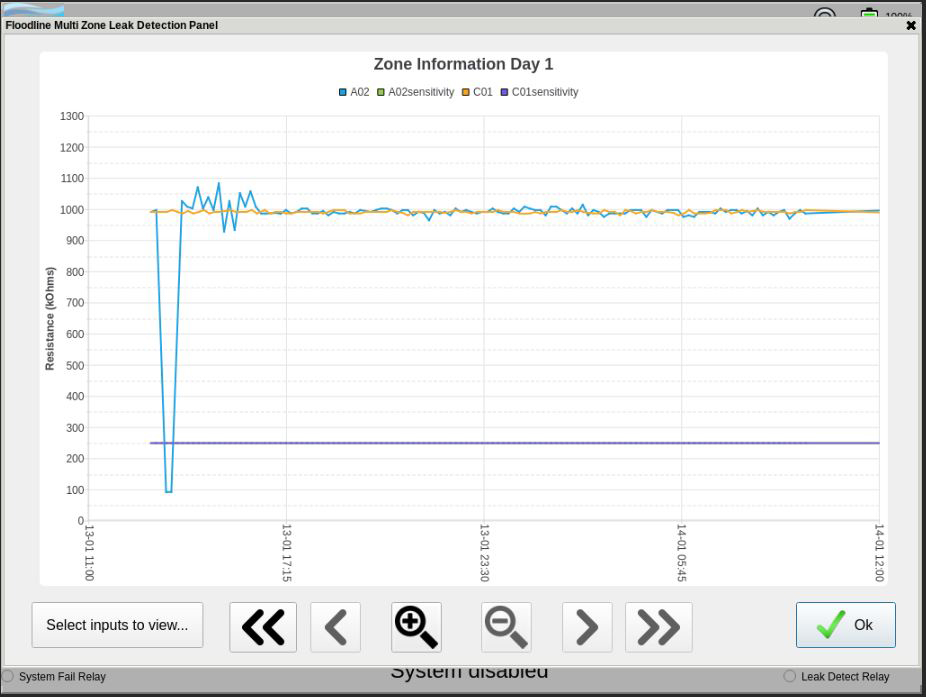Zoom out of the chart
Image resolution: width=926 pixels, height=697 pixels.
pyautogui.click(x=506, y=627)
